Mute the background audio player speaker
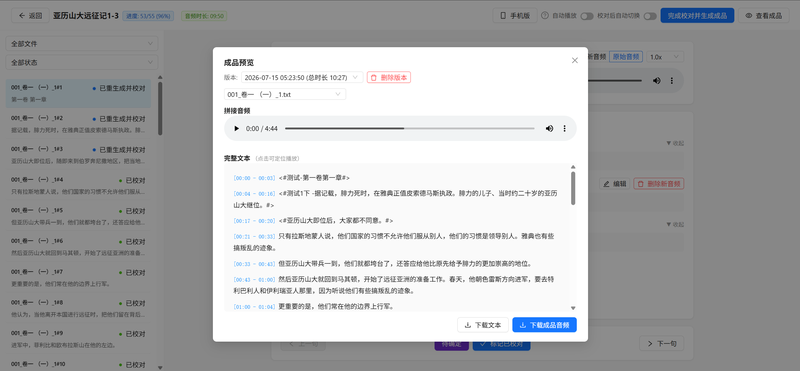 (x=657, y=81)
